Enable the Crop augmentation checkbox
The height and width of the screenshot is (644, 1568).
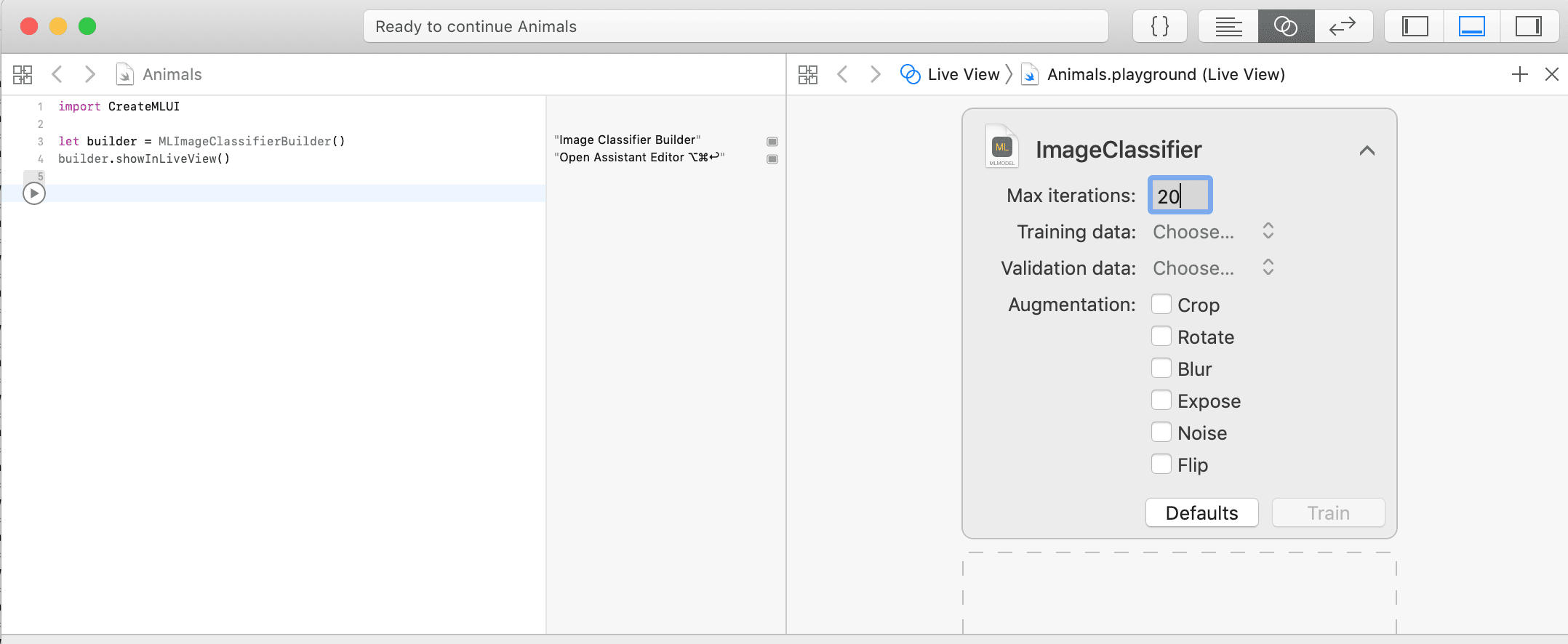1161,304
